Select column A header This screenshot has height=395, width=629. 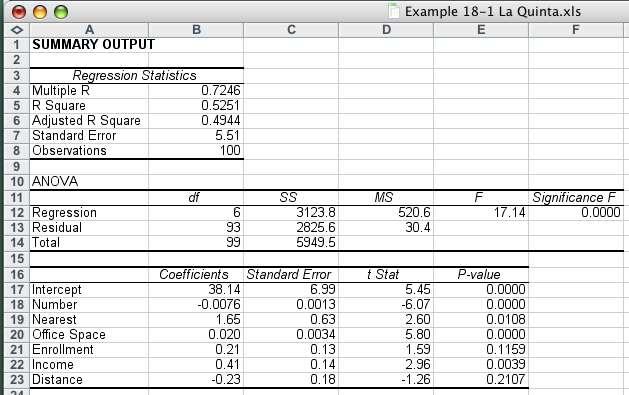89,30
